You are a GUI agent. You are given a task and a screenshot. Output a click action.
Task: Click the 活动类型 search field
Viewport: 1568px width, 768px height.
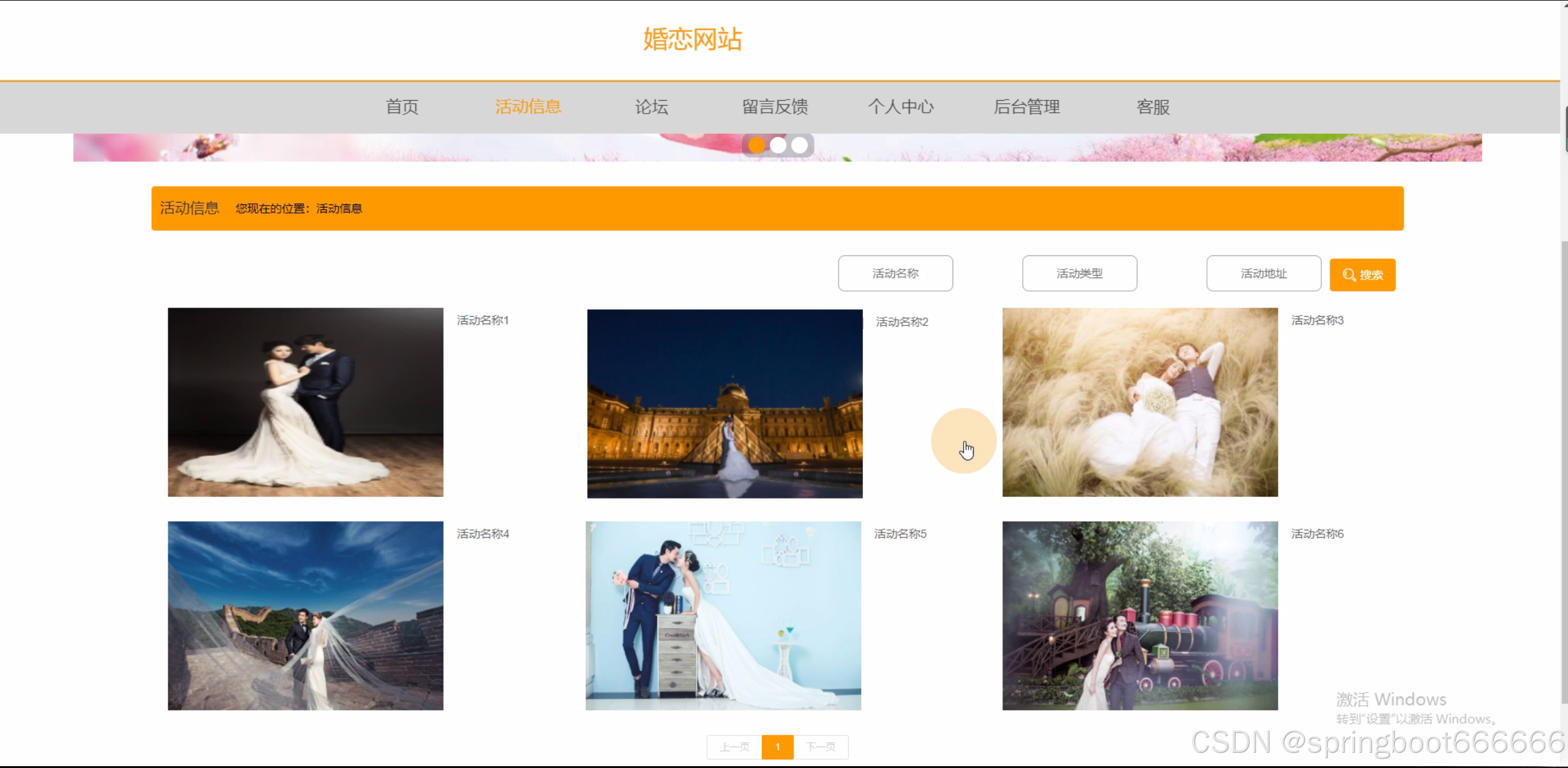tap(1079, 273)
